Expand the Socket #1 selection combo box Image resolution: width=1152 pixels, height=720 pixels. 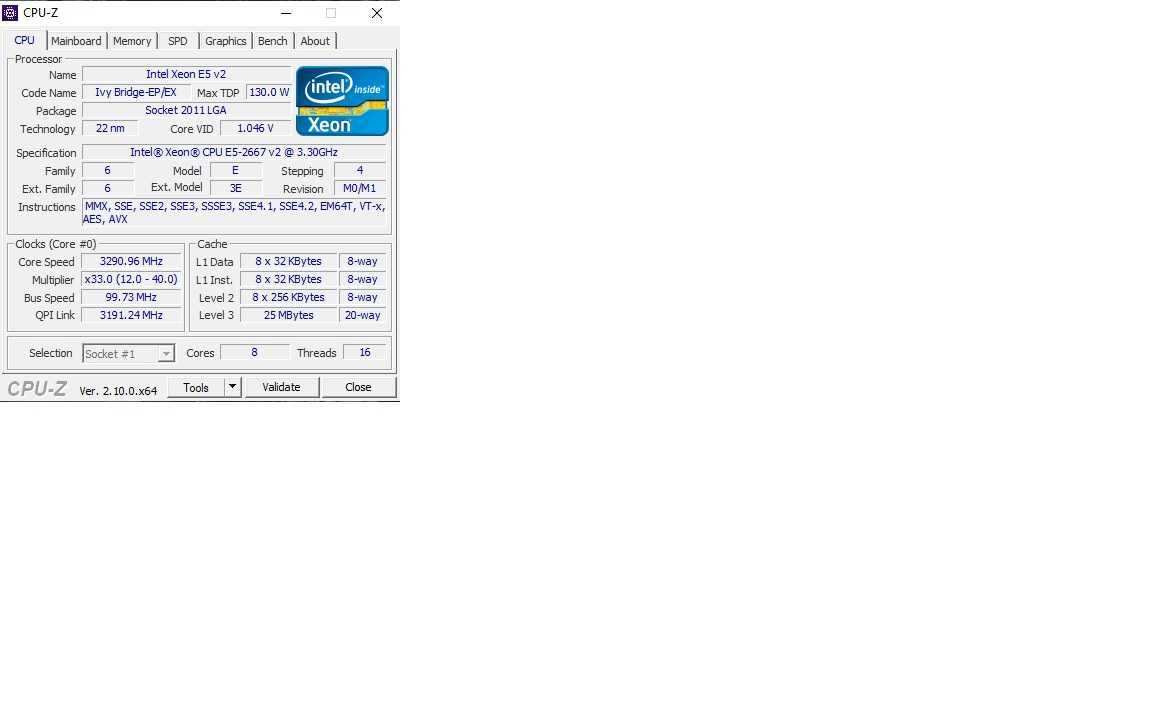(x=129, y=353)
